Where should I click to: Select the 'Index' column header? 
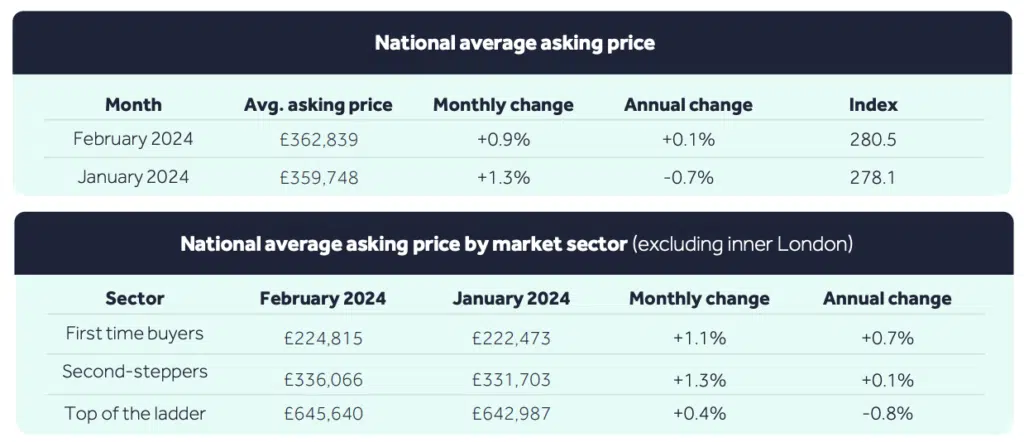pos(873,105)
